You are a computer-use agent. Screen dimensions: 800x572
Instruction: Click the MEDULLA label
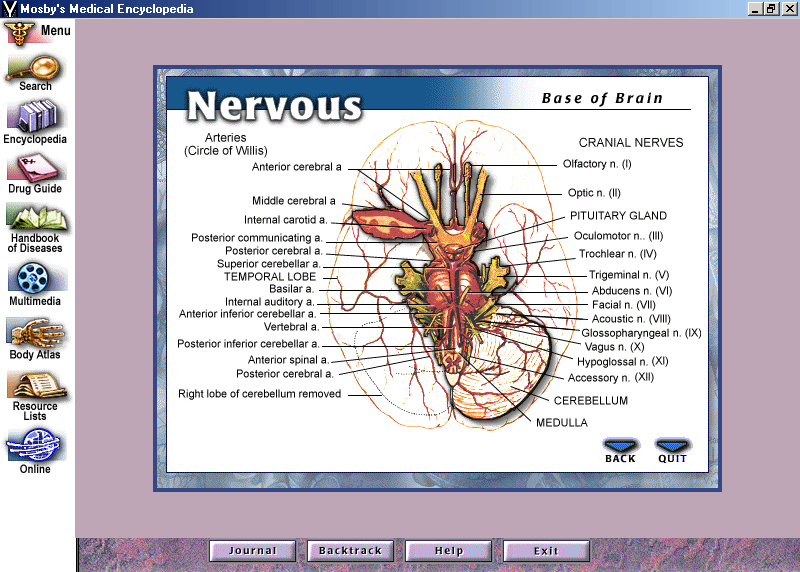[562, 422]
